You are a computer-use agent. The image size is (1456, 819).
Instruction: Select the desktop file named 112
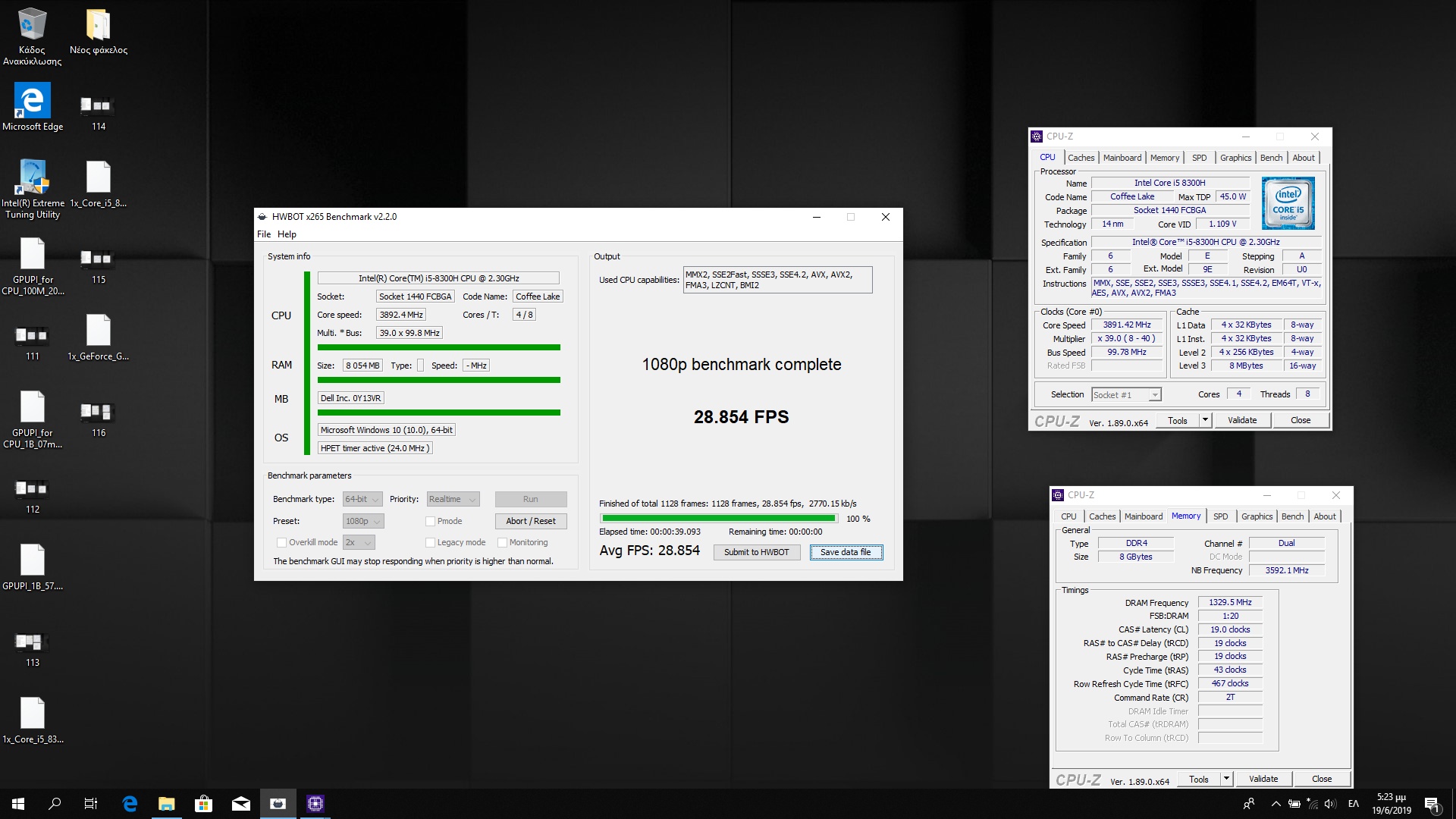(x=32, y=495)
